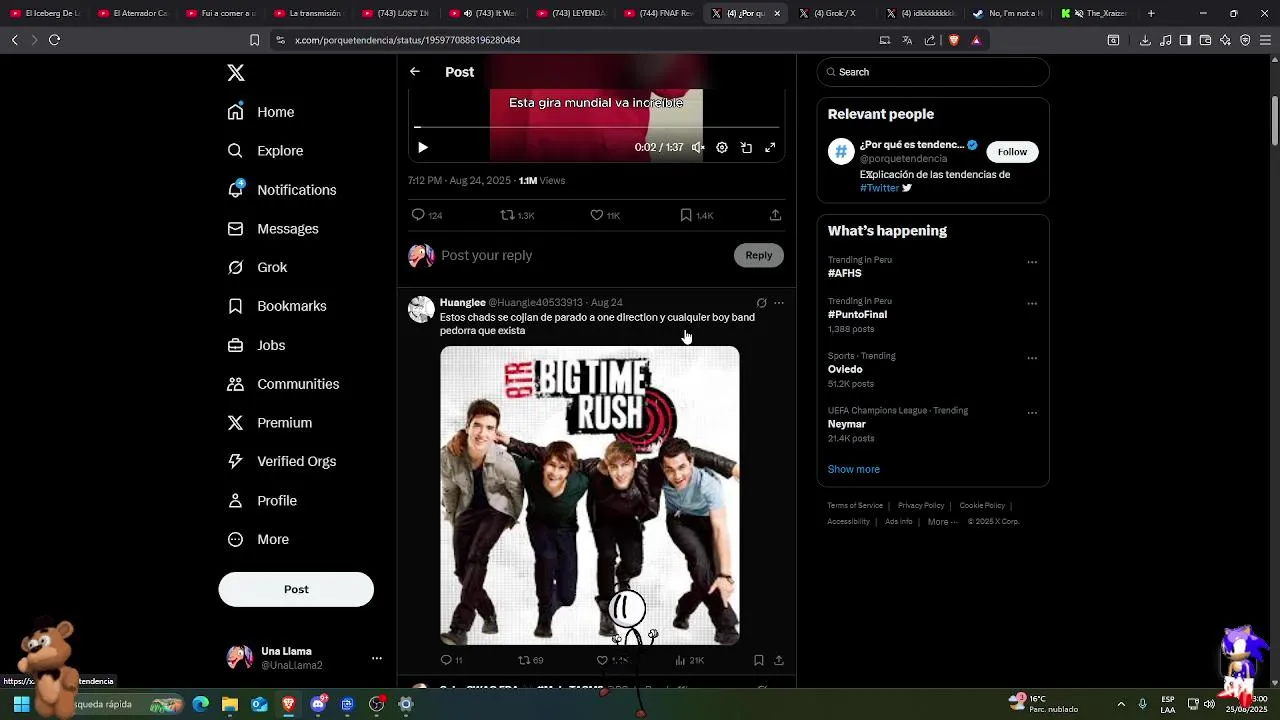Viewport: 1280px width, 720px height.
Task: Click the Post button in the sidebar
Action: 296,589
